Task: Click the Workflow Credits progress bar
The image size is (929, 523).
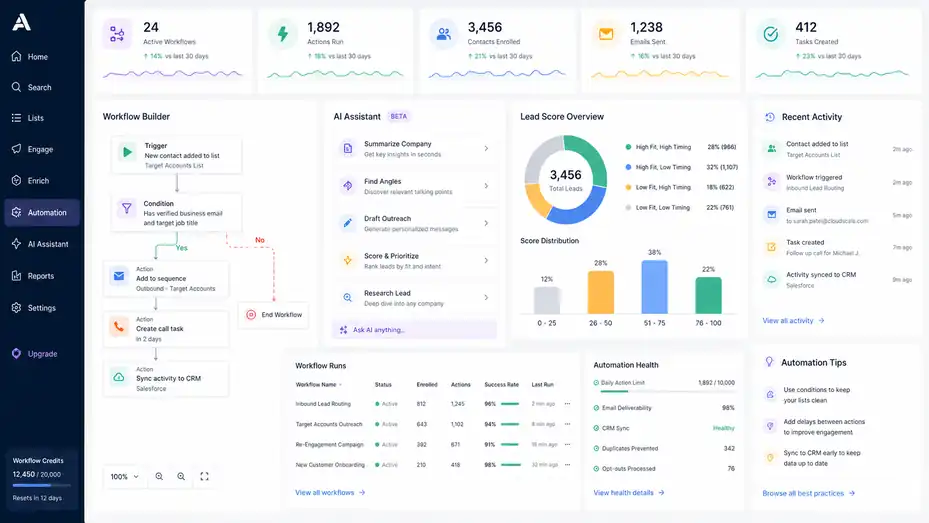Action: pyautogui.click(x=41, y=485)
